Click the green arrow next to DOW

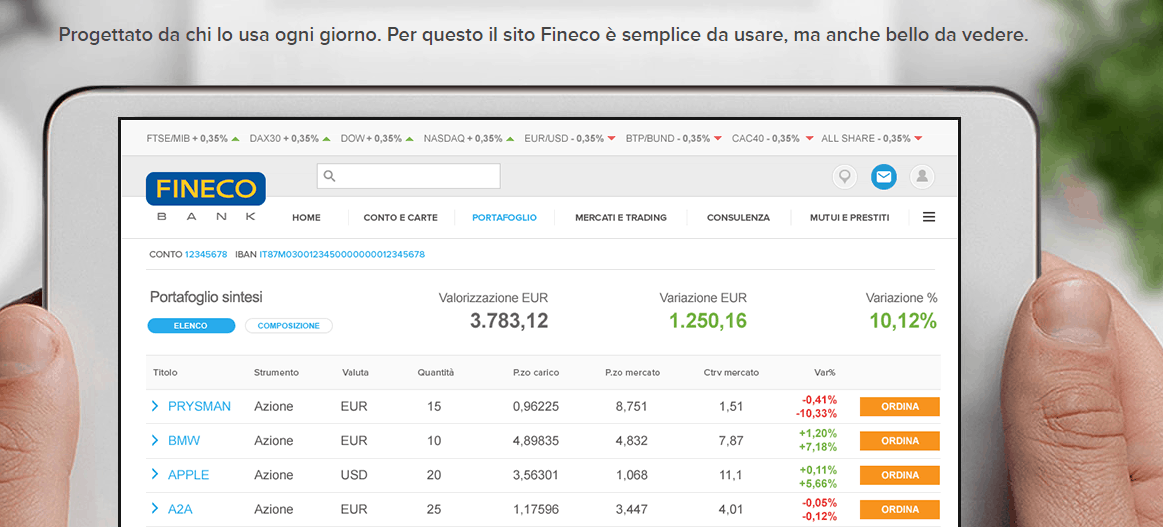coord(409,139)
